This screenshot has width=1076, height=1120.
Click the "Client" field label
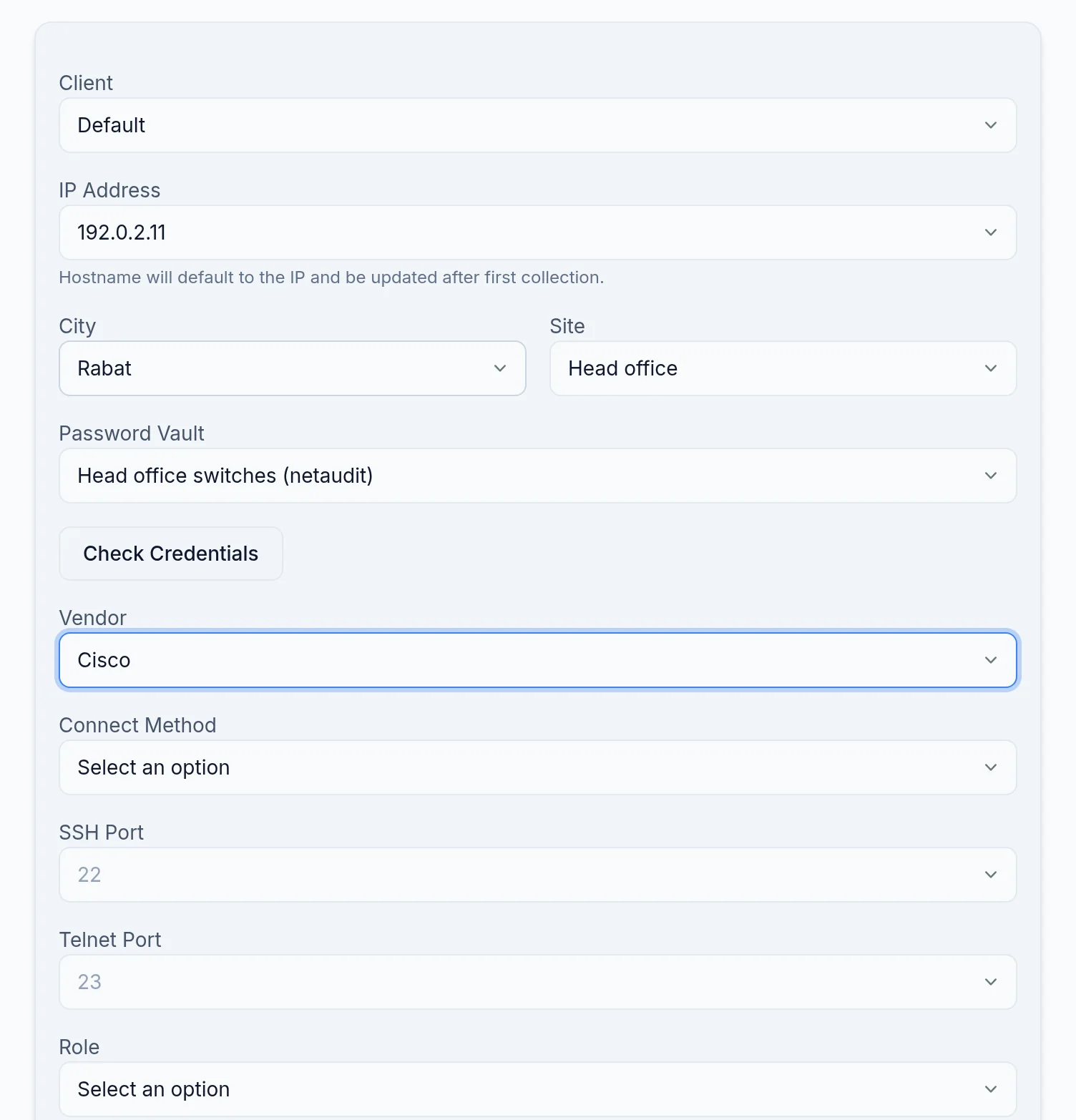coord(86,83)
